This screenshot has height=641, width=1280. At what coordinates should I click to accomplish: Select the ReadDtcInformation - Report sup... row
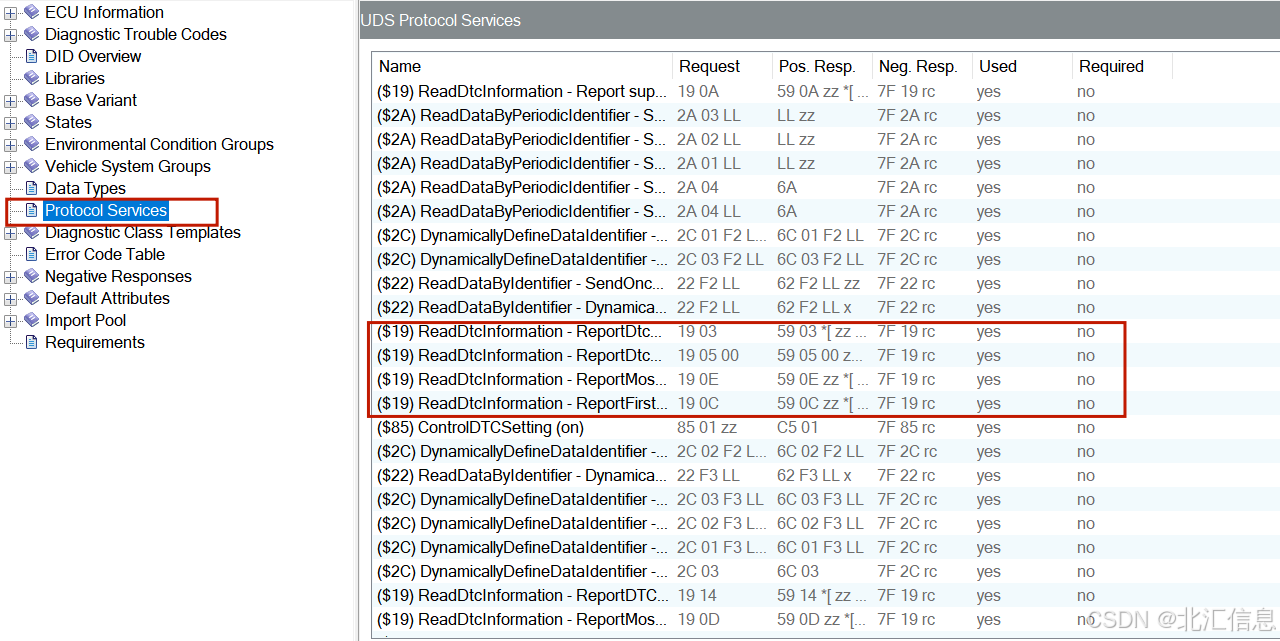825,91
